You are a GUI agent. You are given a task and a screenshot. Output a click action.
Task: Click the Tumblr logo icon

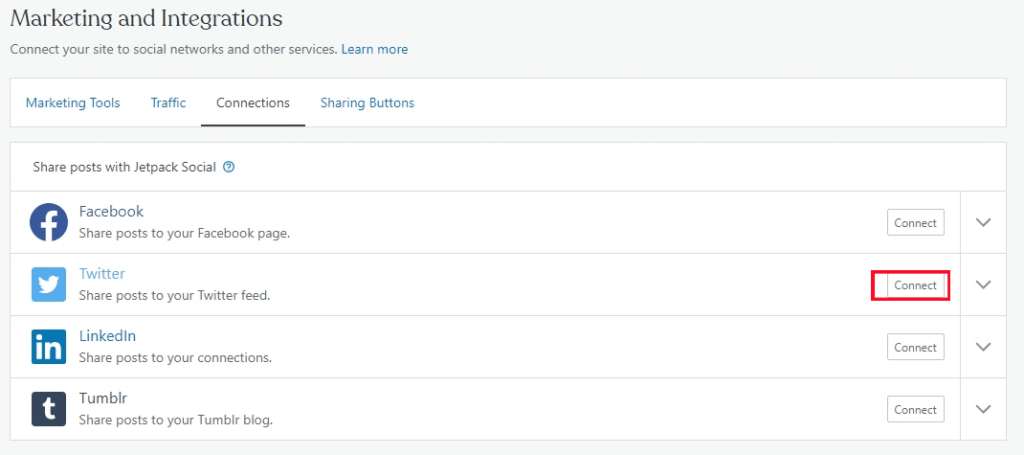[x=48, y=409]
